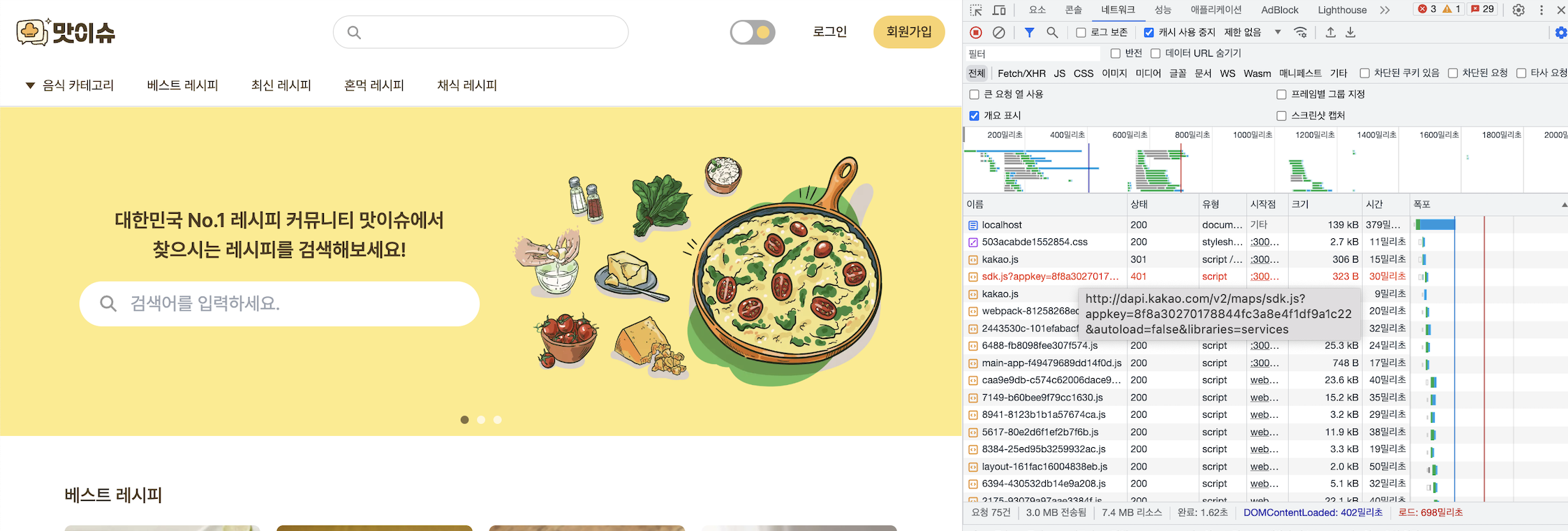Open DevTools settings gear icon
1568x531 pixels.
(x=1518, y=10)
